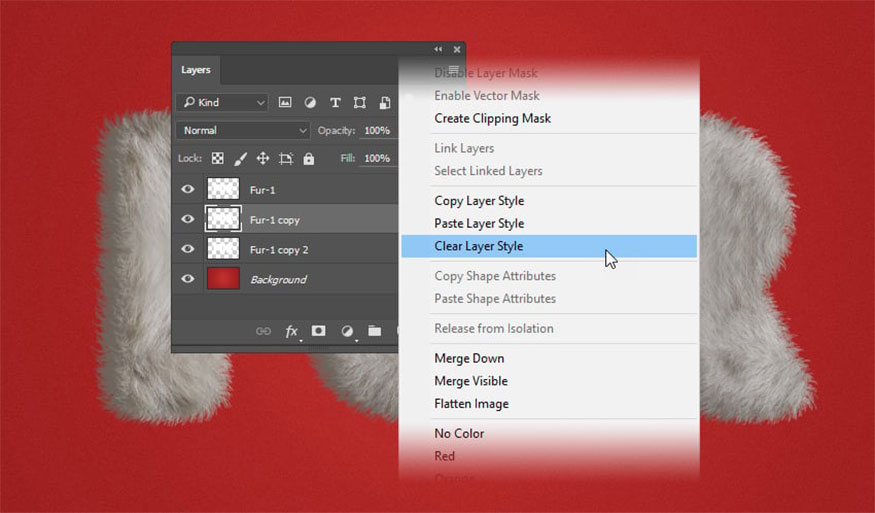875x513 pixels.
Task: Hide the Fur-1 copy layer
Action: [x=188, y=219]
